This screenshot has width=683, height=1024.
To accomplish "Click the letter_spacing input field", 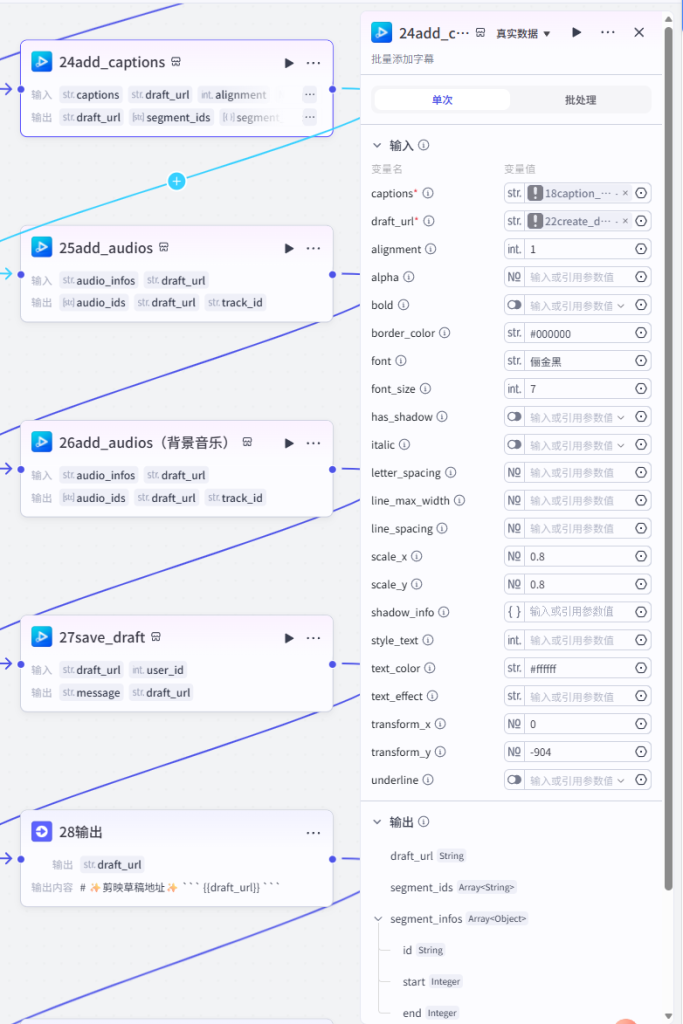I will pyautogui.click(x=579, y=472).
